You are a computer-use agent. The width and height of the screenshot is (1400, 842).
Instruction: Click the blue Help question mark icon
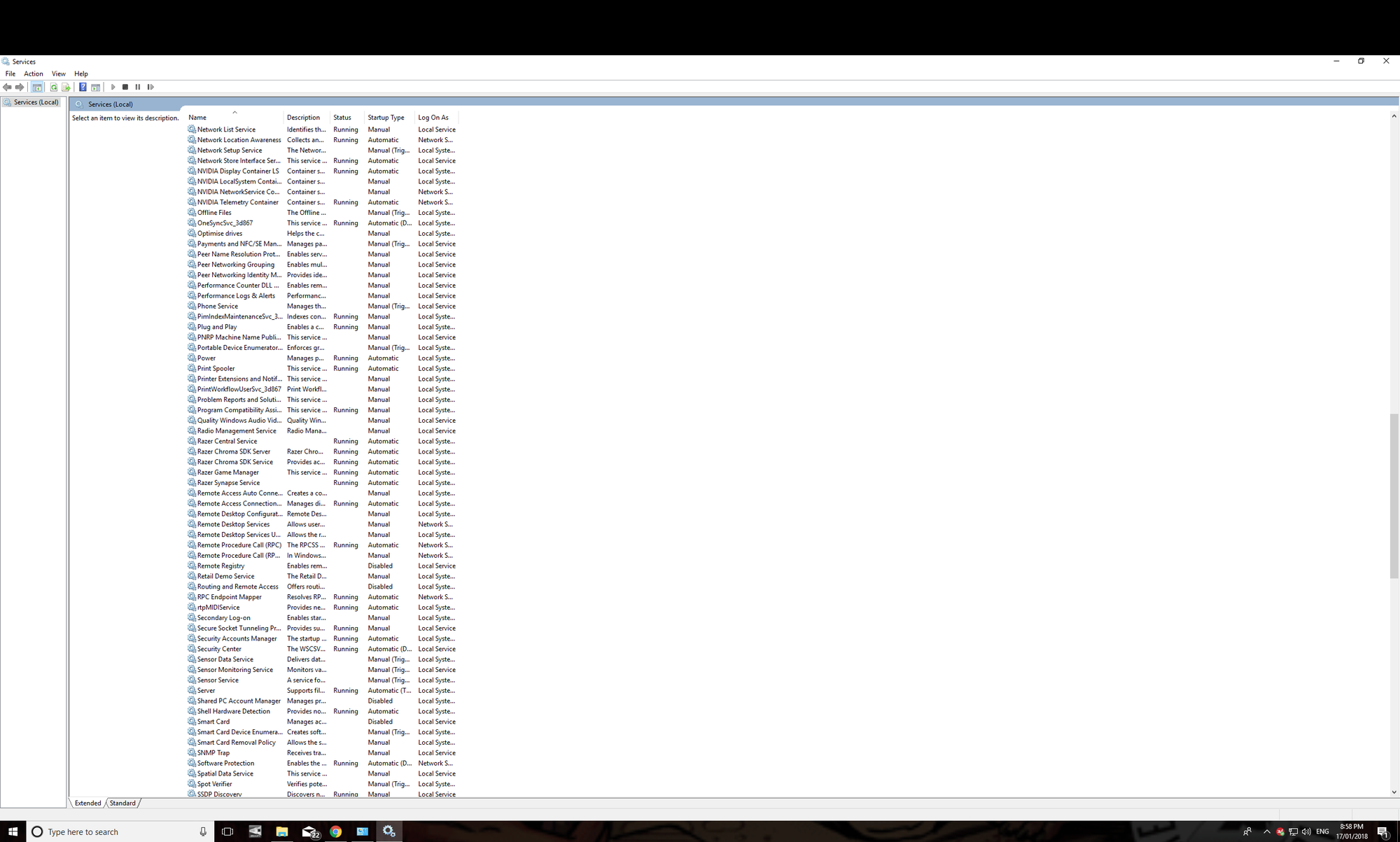[83, 87]
